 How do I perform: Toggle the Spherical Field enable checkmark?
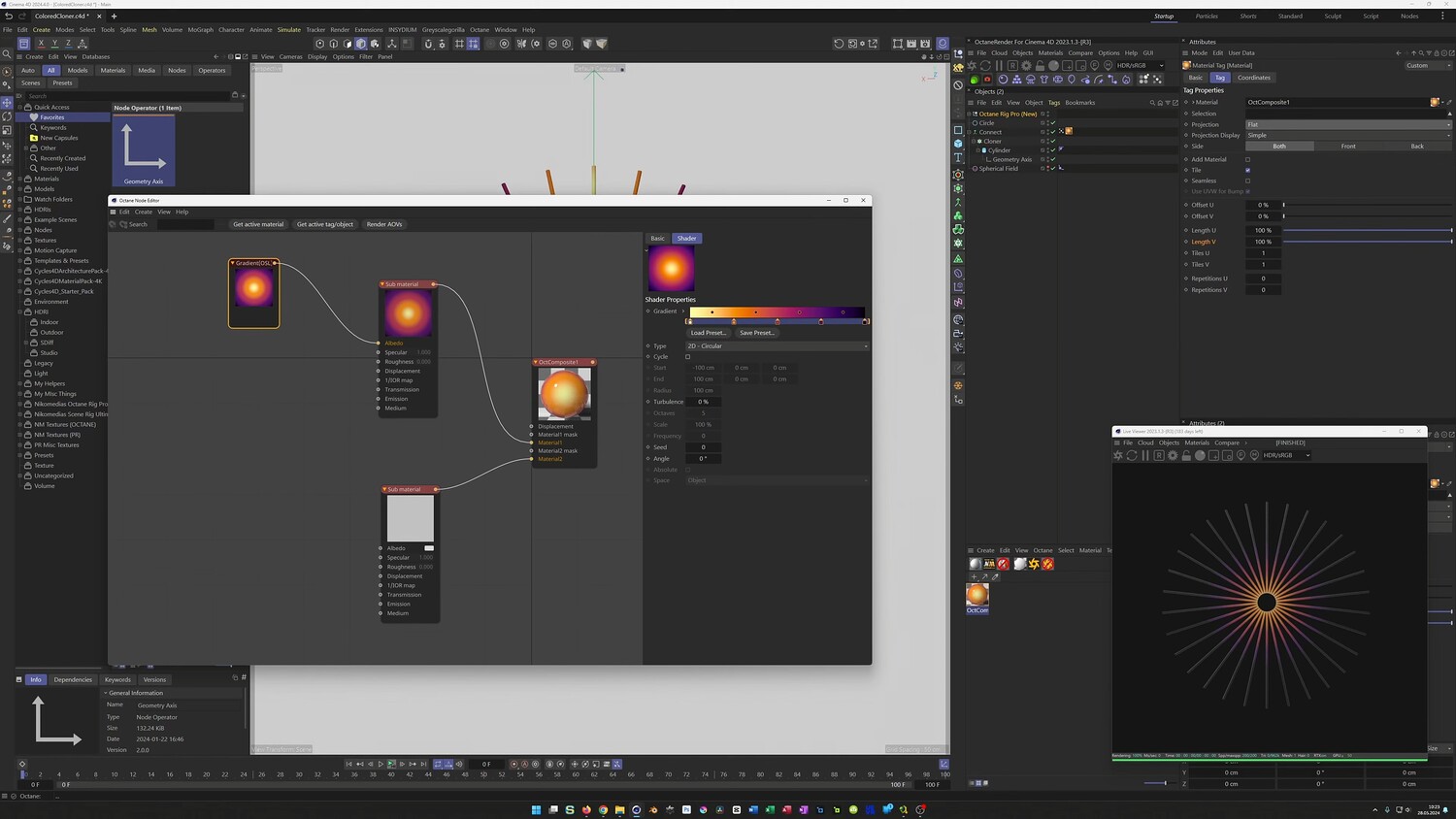coord(1052,169)
